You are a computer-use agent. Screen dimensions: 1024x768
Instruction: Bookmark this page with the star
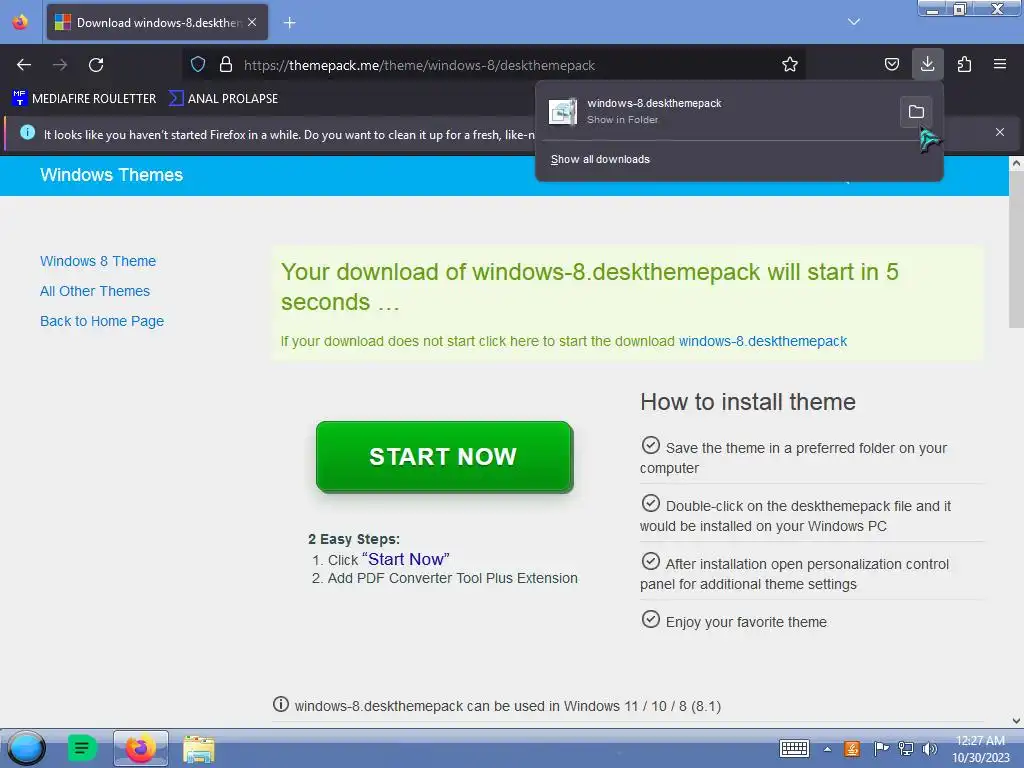790,65
